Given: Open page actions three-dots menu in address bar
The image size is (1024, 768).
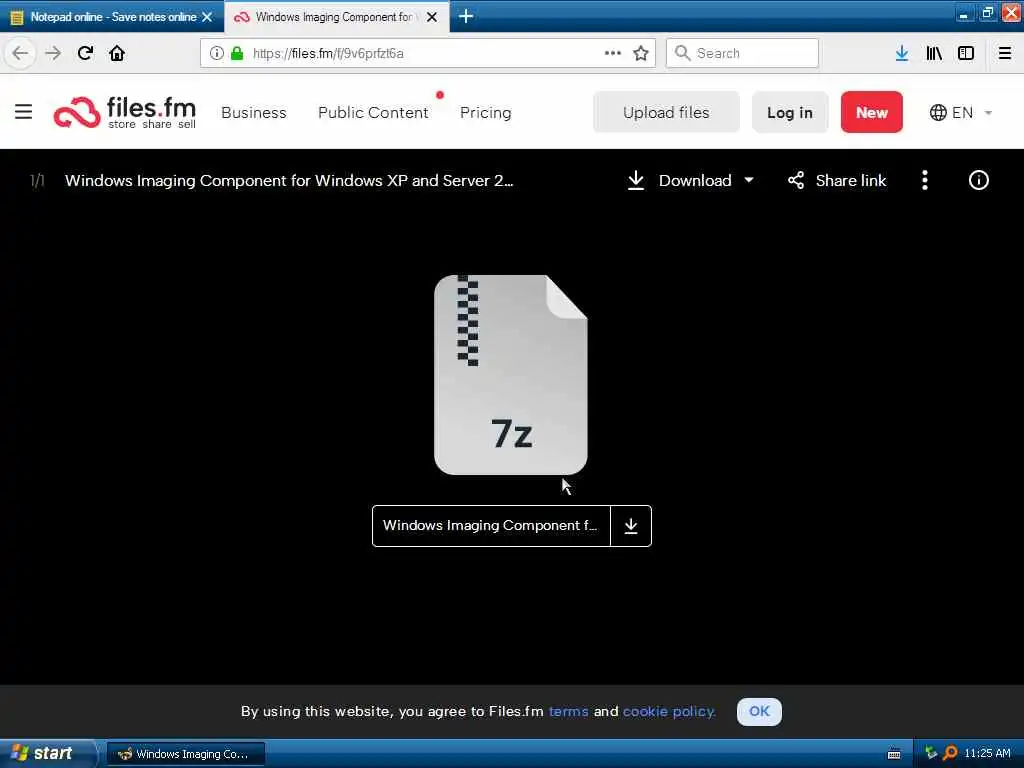Looking at the screenshot, I should tap(613, 53).
